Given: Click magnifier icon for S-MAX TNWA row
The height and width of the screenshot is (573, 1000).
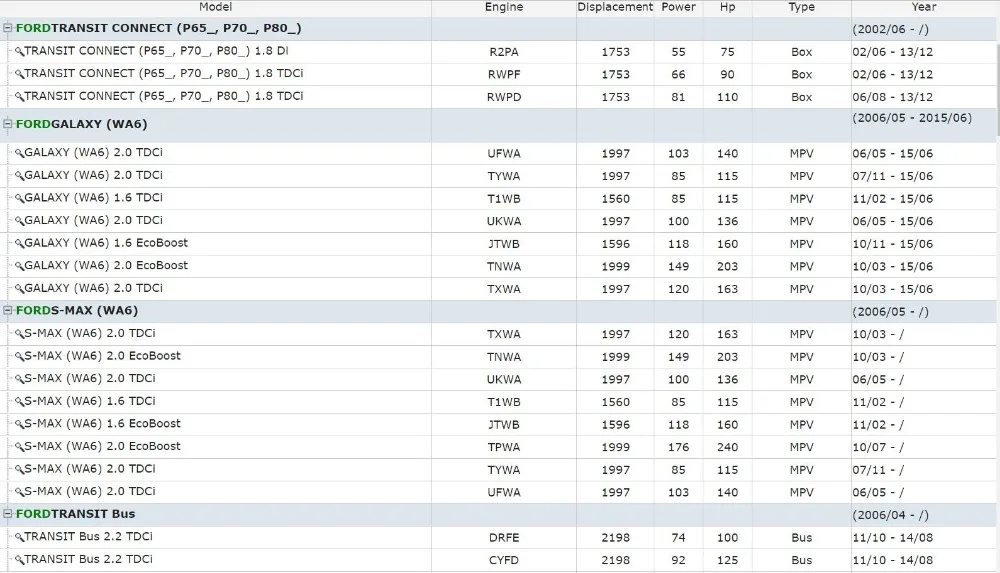Looking at the screenshot, I should [x=19, y=357].
